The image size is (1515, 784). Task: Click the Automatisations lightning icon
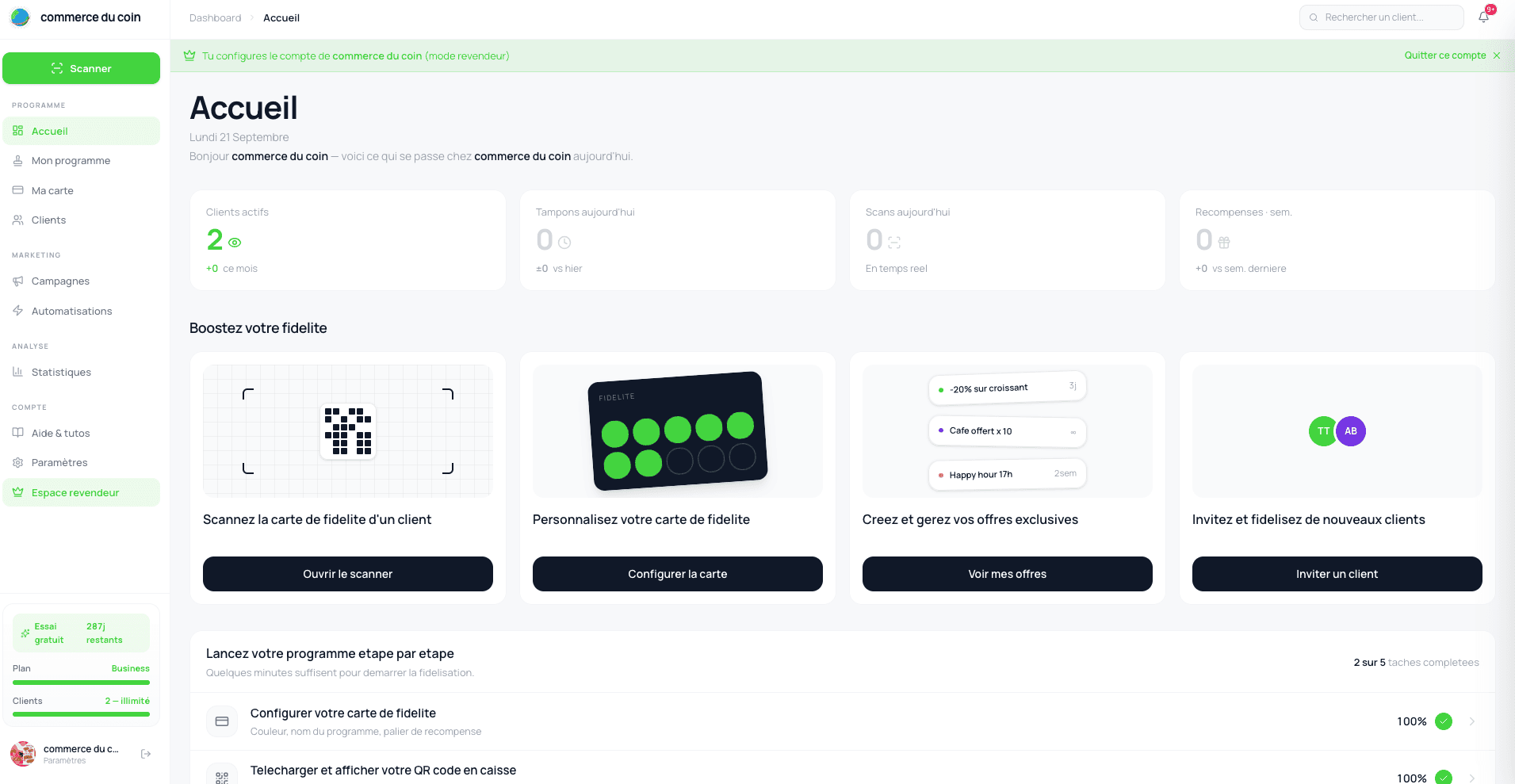17,311
